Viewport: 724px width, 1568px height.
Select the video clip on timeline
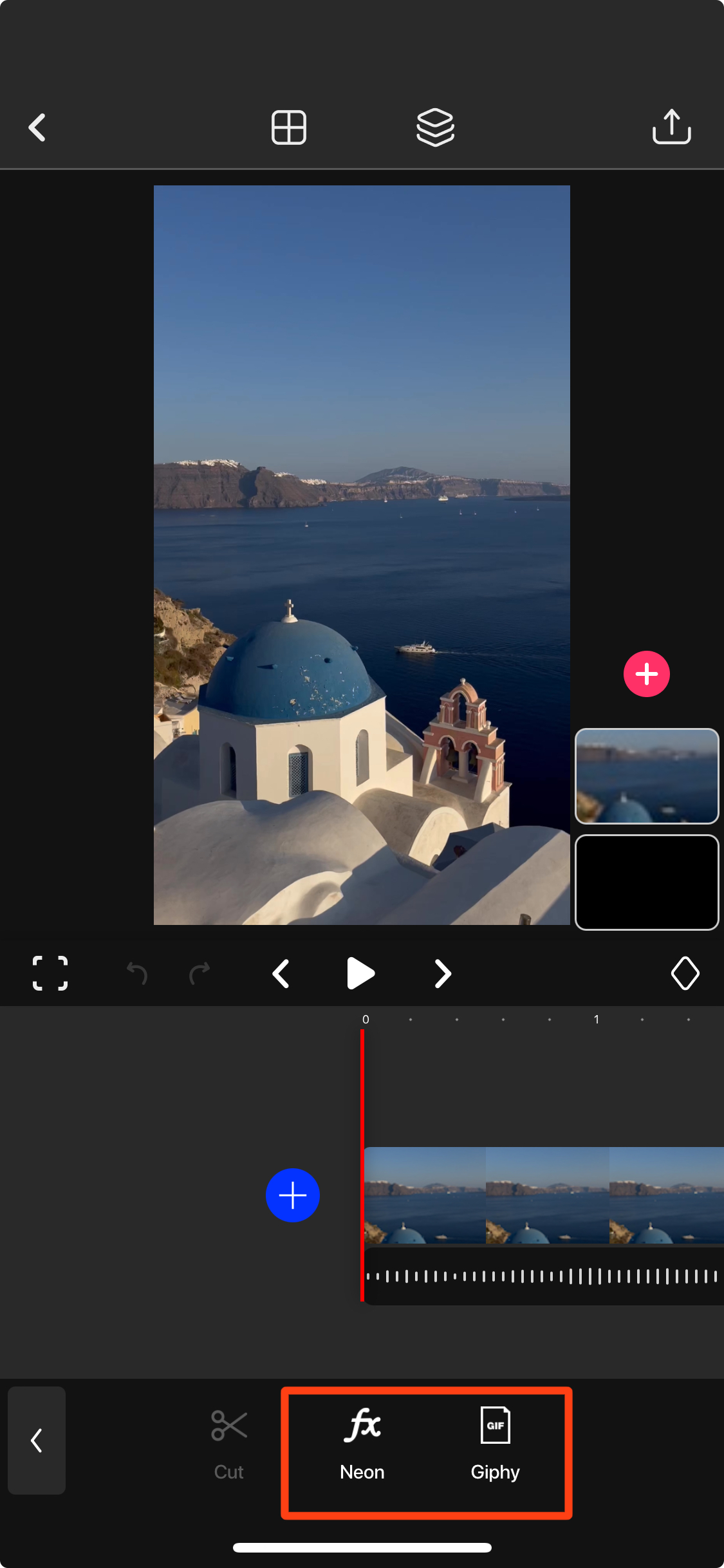coord(544,1195)
